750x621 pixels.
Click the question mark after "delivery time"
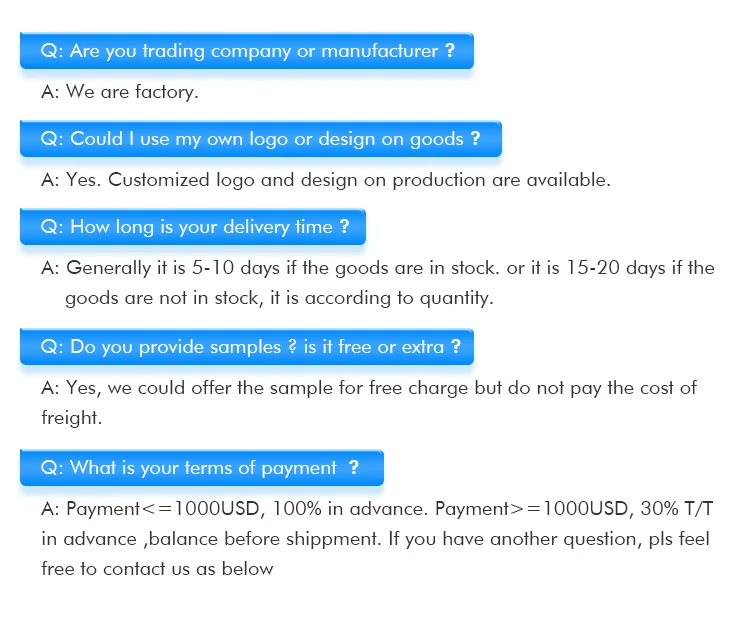click(x=344, y=227)
